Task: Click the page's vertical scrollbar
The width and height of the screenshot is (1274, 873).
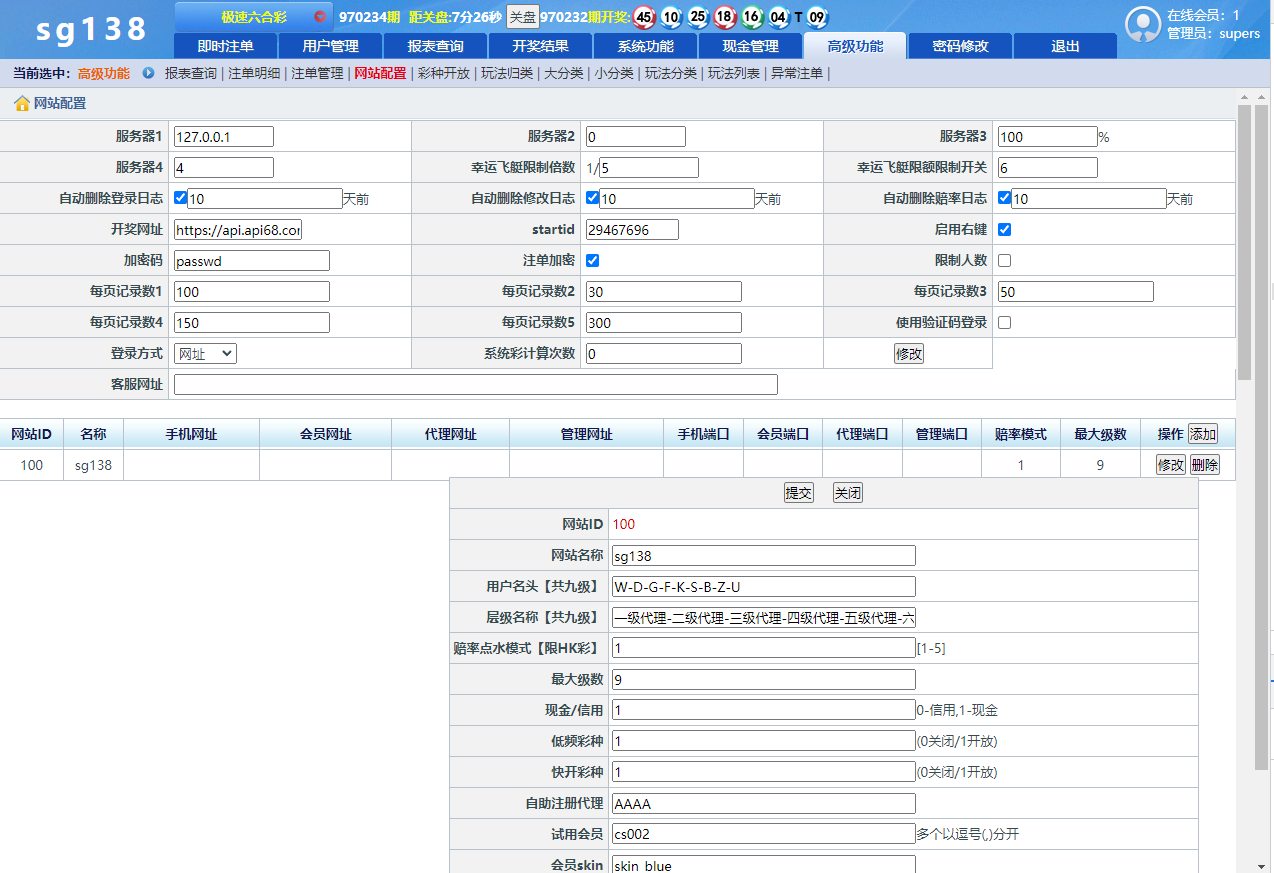Action: [1245, 240]
